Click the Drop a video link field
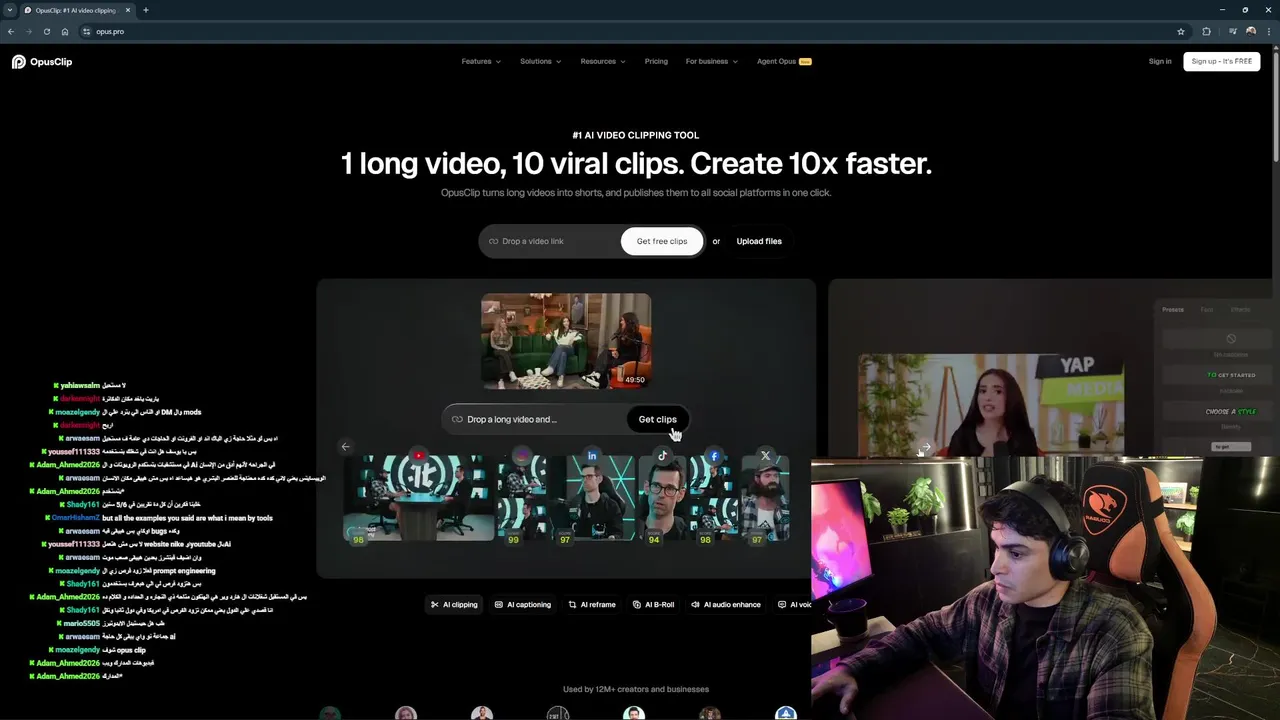This screenshot has width=1280, height=720. tap(550, 241)
